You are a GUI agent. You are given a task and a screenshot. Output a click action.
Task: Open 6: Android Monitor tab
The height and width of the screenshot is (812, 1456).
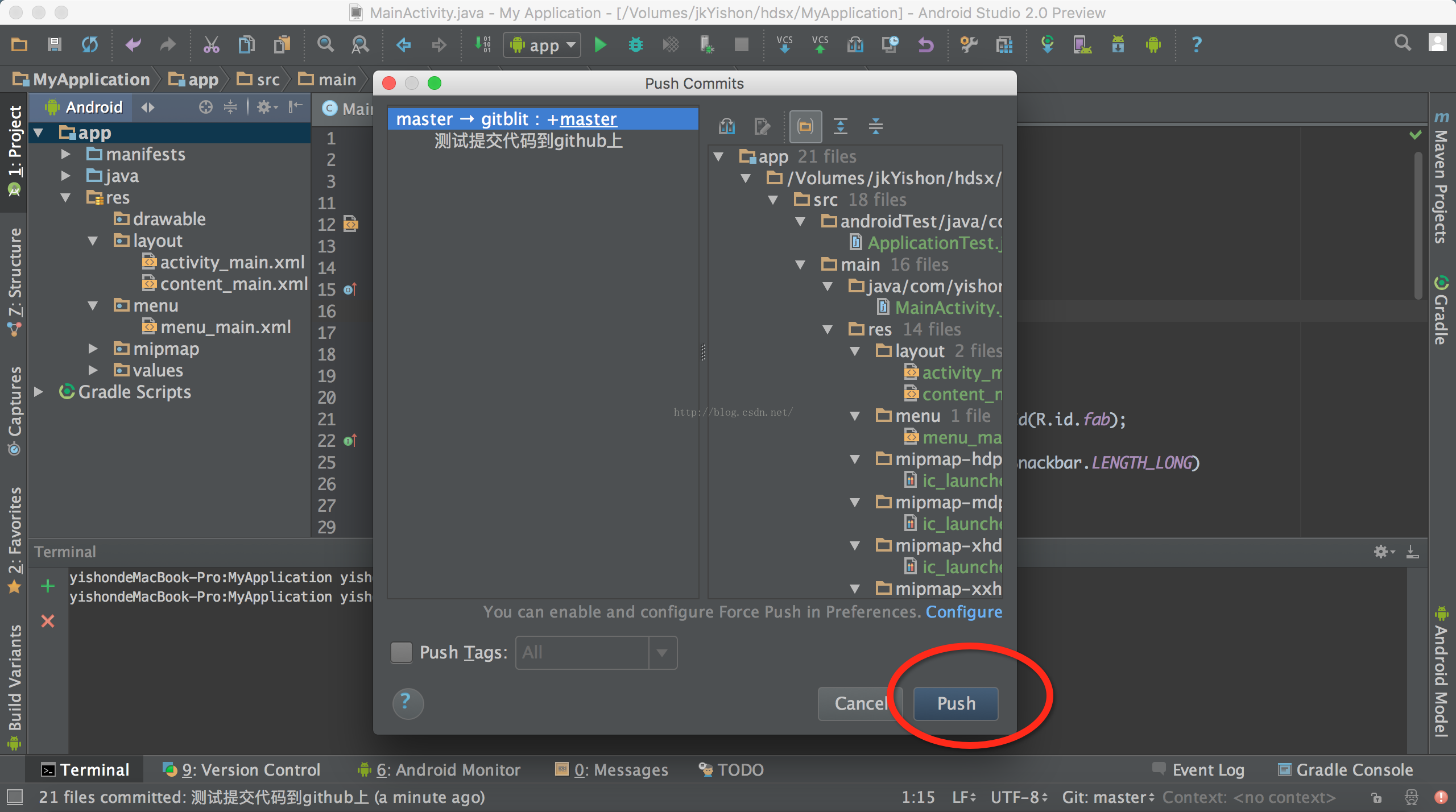tap(439, 769)
